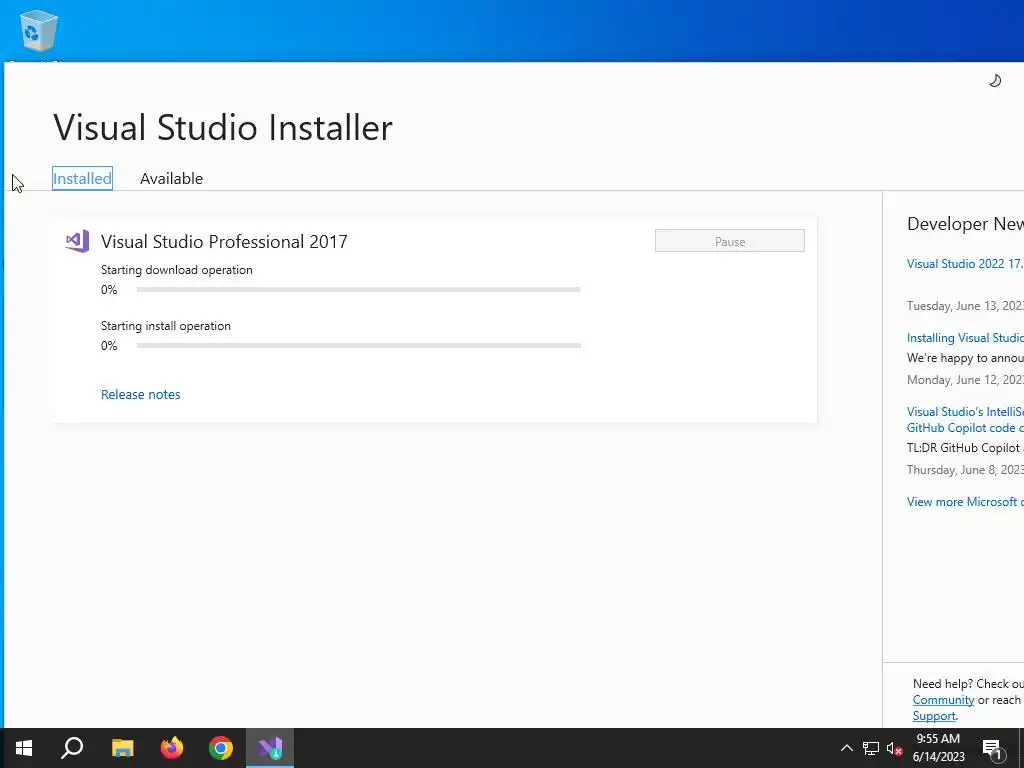Image resolution: width=1024 pixels, height=768 pixels.
Task: Click the Starting download operation text
Action: [x=176, y=270]
